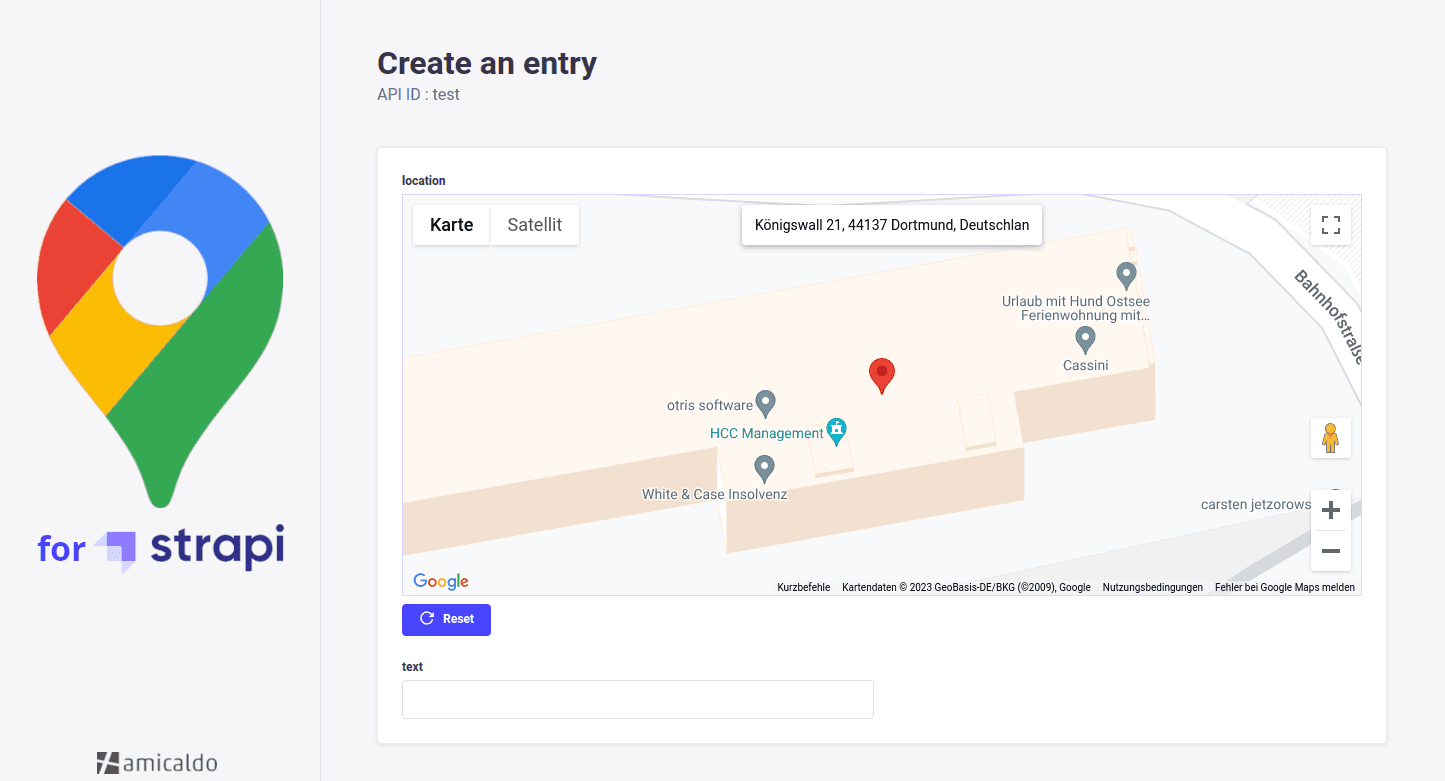Select the Kartendaten © 2023 GeoBasis-DE/BKG attribution
Viewport: 1445px width, 781px height.
(x=966, y=588)
